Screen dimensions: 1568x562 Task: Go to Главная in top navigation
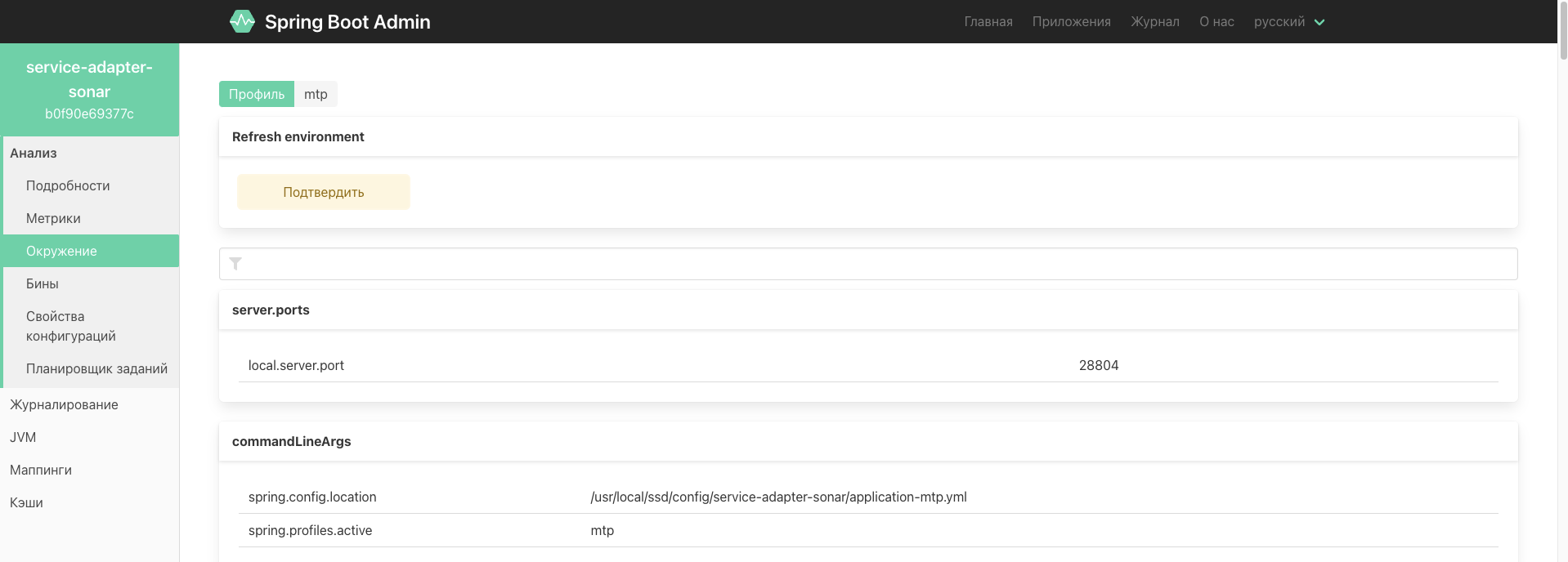pyautogui.click(x=988, y=21)
